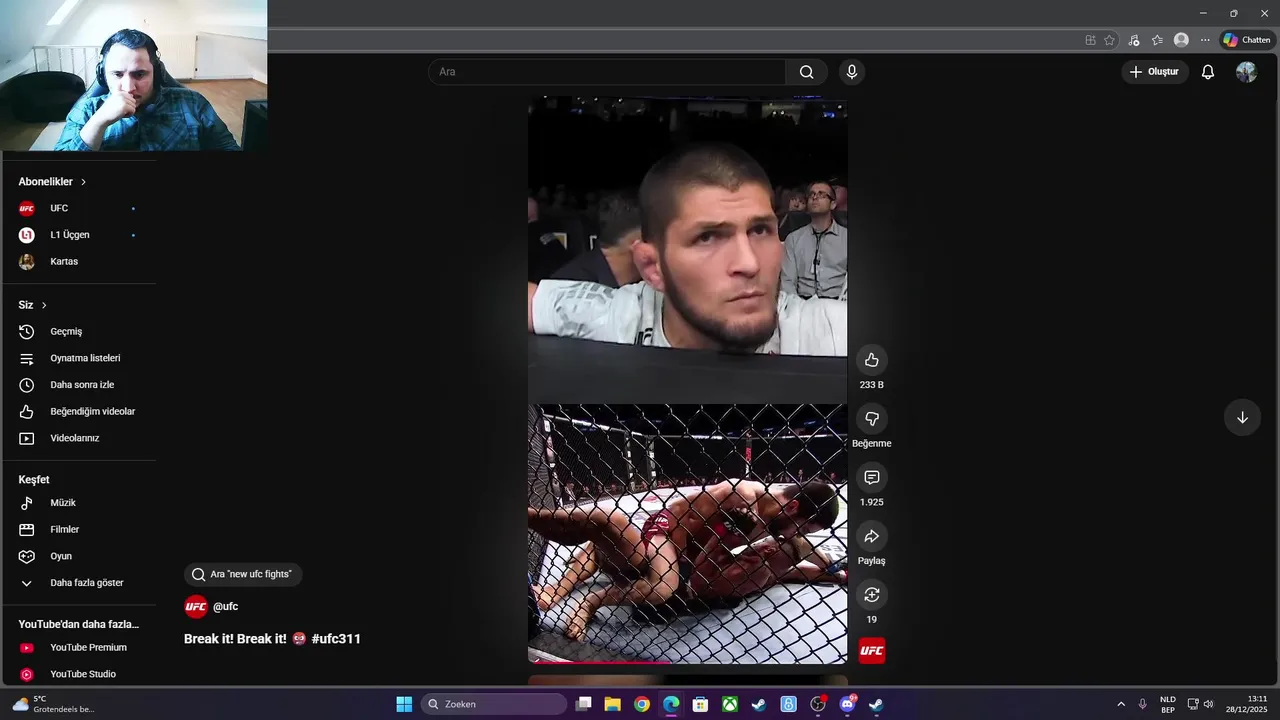The width and height of the screenshot is (1280, 720).
Task: Open Müzik in Keşfet section
Action: [80, 503]
